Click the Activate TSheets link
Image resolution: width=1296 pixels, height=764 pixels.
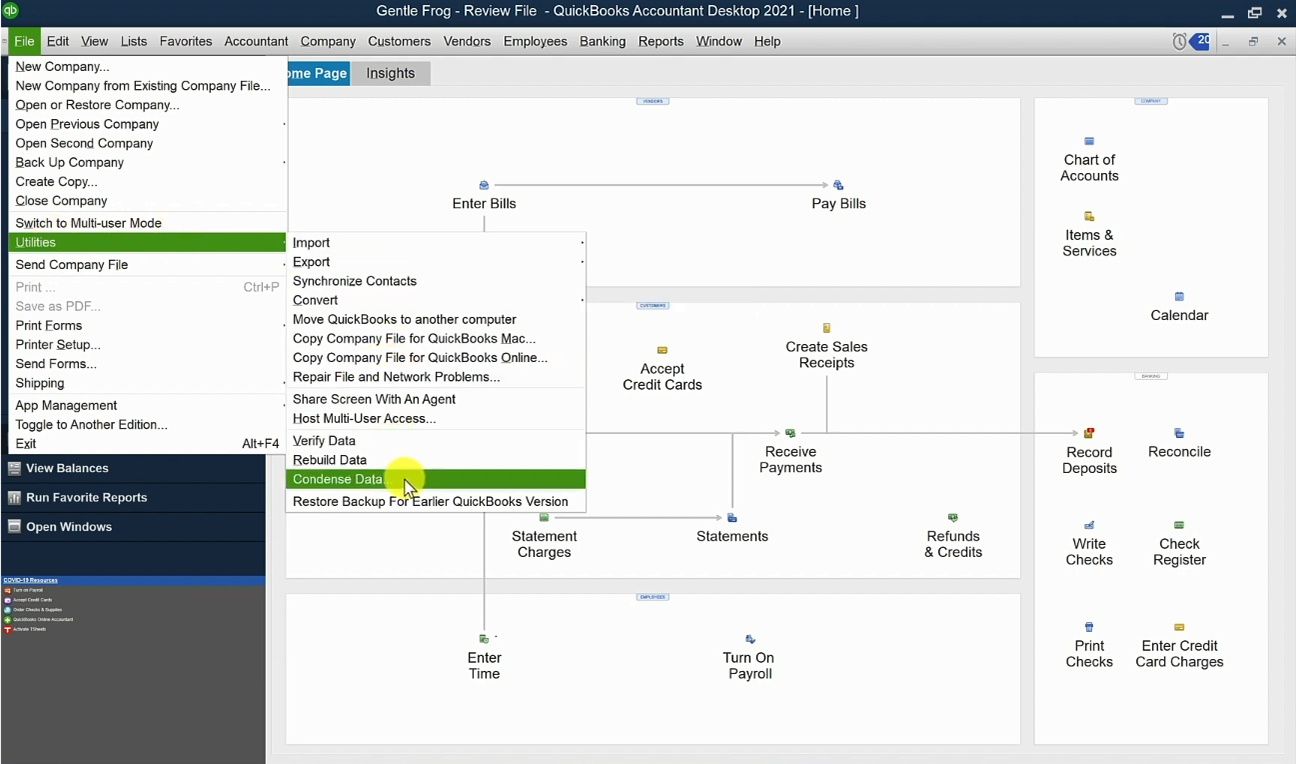point(30,629)
